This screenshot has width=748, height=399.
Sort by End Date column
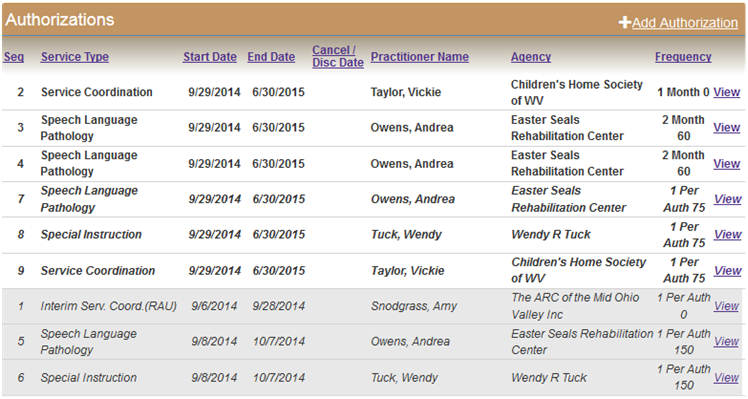271,57
